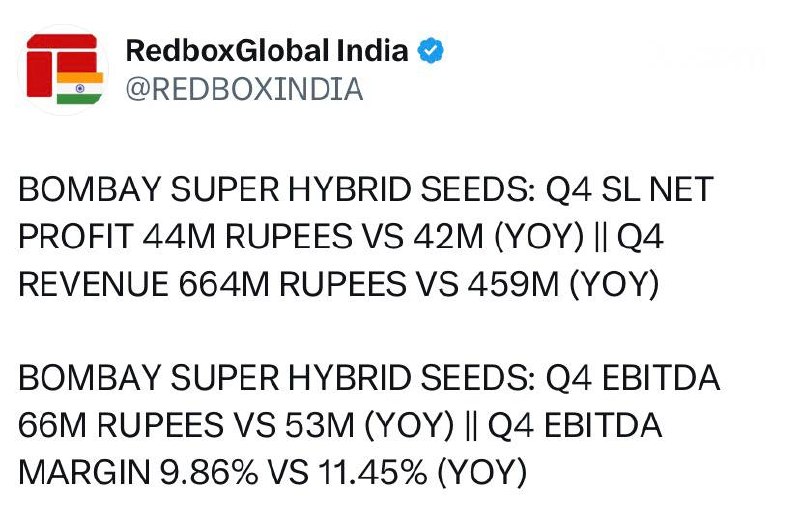The width and height of the screenshot is (800, 522).
Task: Click the '664M' revenue figure
Action: (x=223, y=284)
